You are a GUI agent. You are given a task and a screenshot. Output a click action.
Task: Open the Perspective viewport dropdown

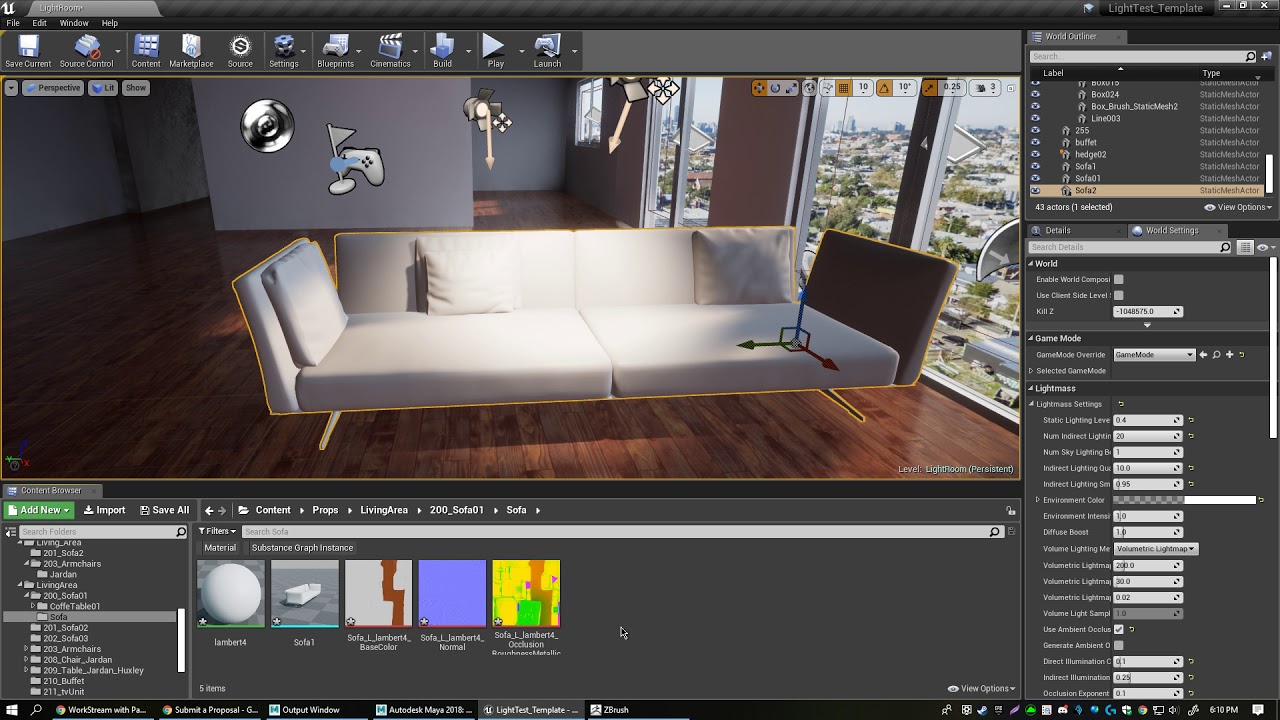[52, 88]
